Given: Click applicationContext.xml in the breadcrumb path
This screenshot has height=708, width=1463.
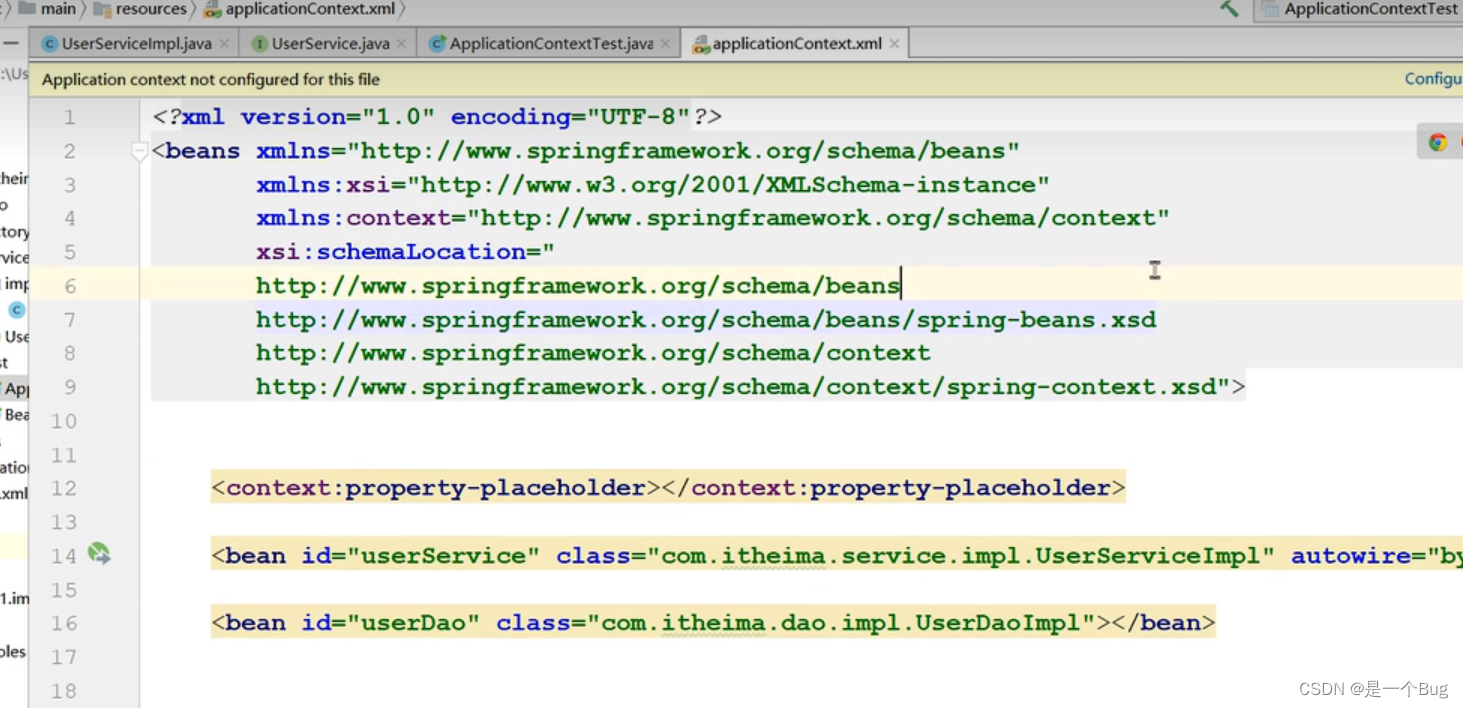Looking at the screenshot, I should coord(309,9).
